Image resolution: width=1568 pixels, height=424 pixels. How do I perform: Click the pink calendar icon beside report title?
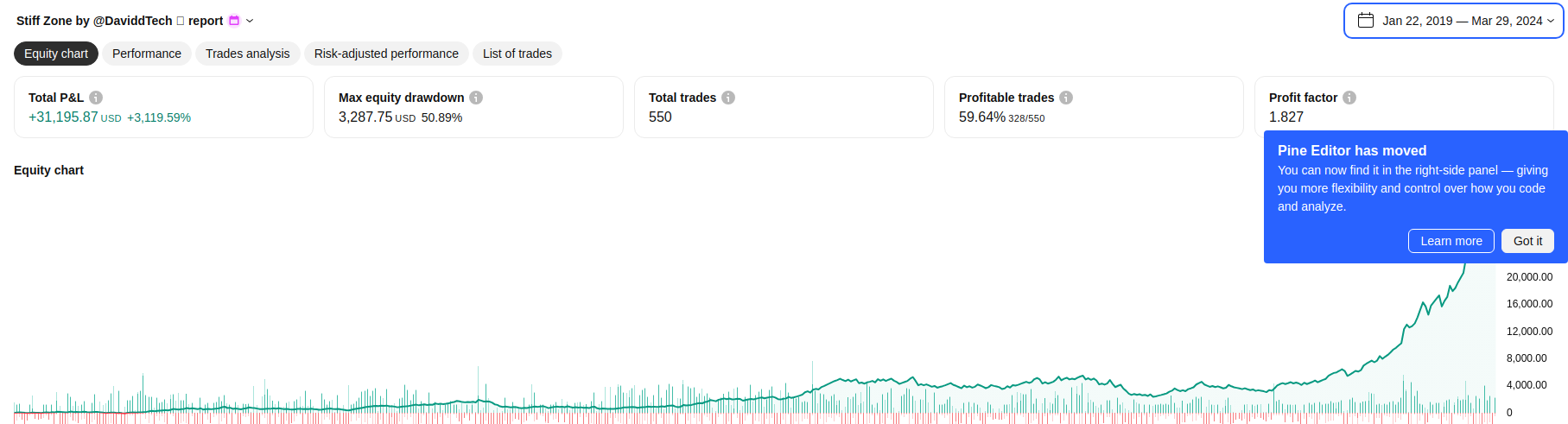(x=234, y=21)
